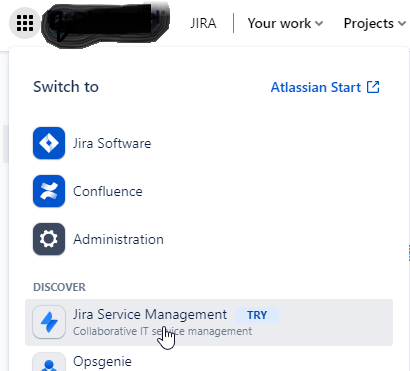Select Jira Service Management in Discover
Viewport: 410px width, 371px height.
pyautogui.click(x=209, y=322)
